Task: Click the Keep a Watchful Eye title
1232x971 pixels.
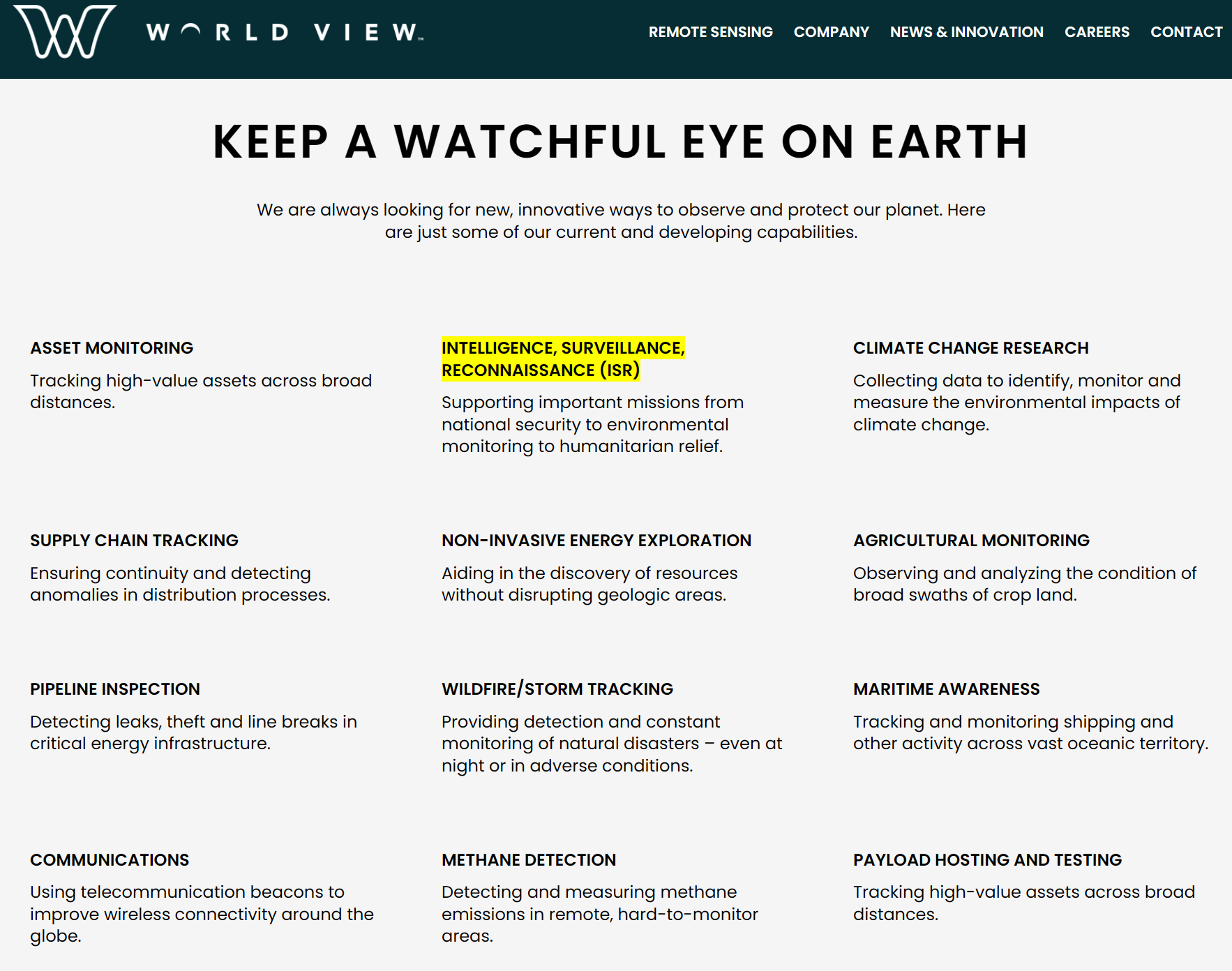Action: pyautogui.click(x=620, y=142)
